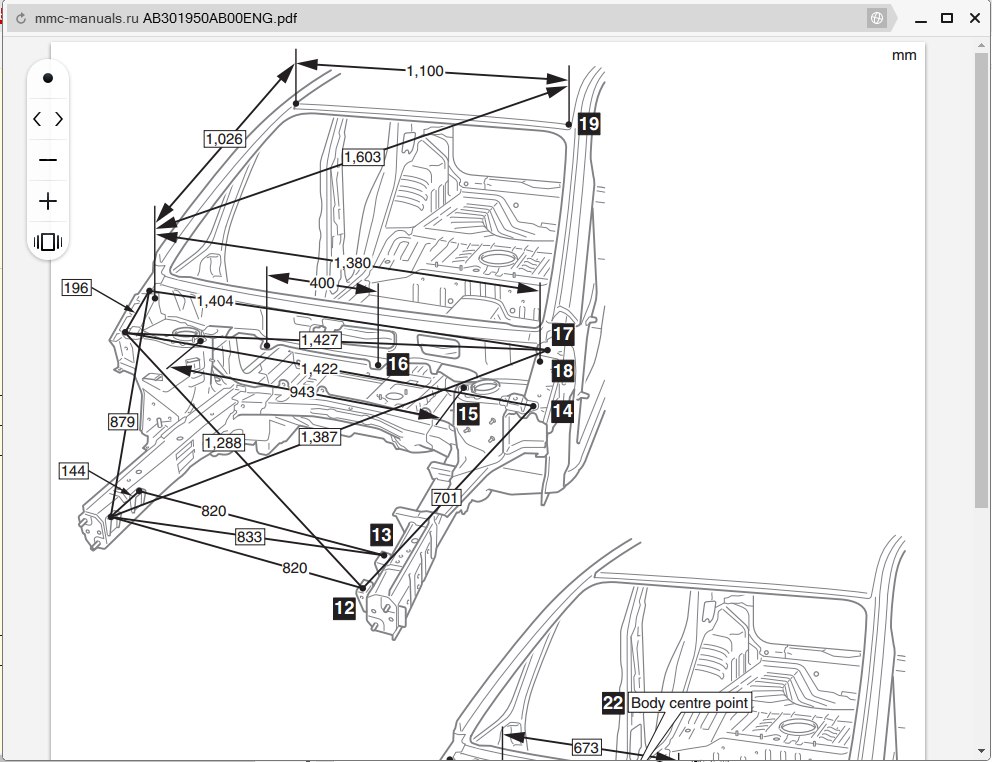Click the 1,100 dimension label

pos(425,72)
